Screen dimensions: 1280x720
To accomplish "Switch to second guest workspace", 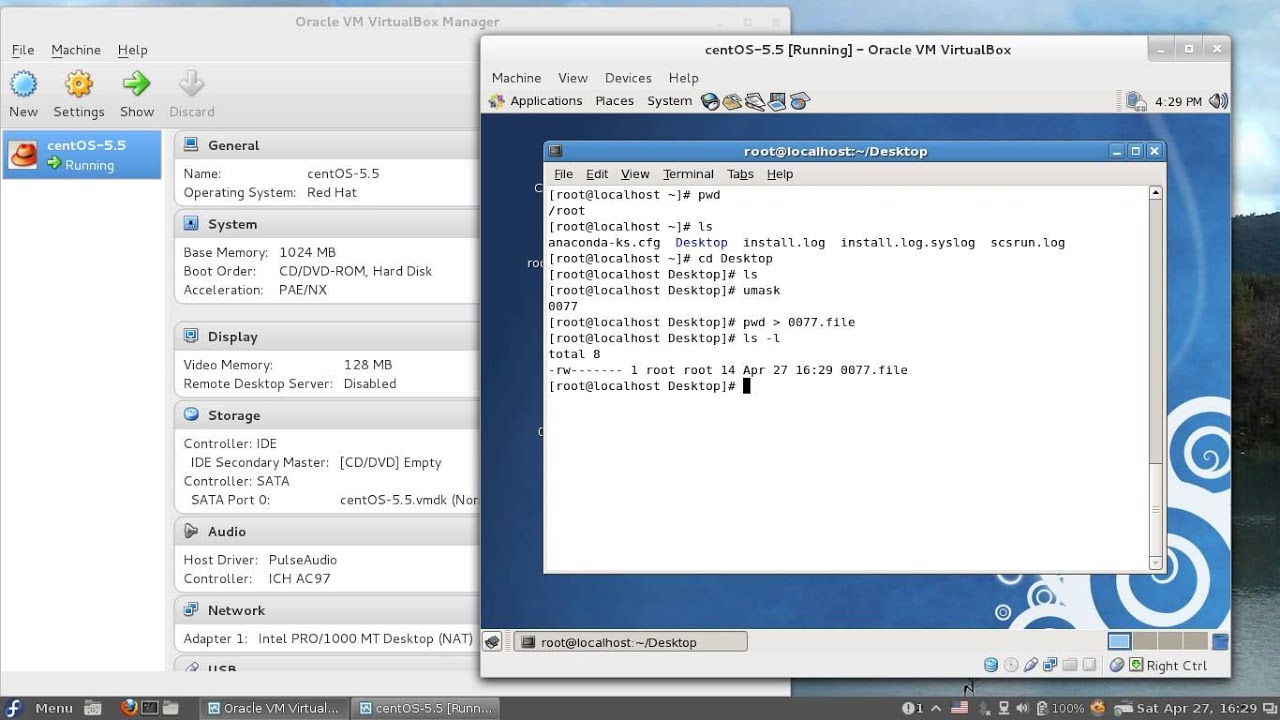I will click(x=1145, y=641).
